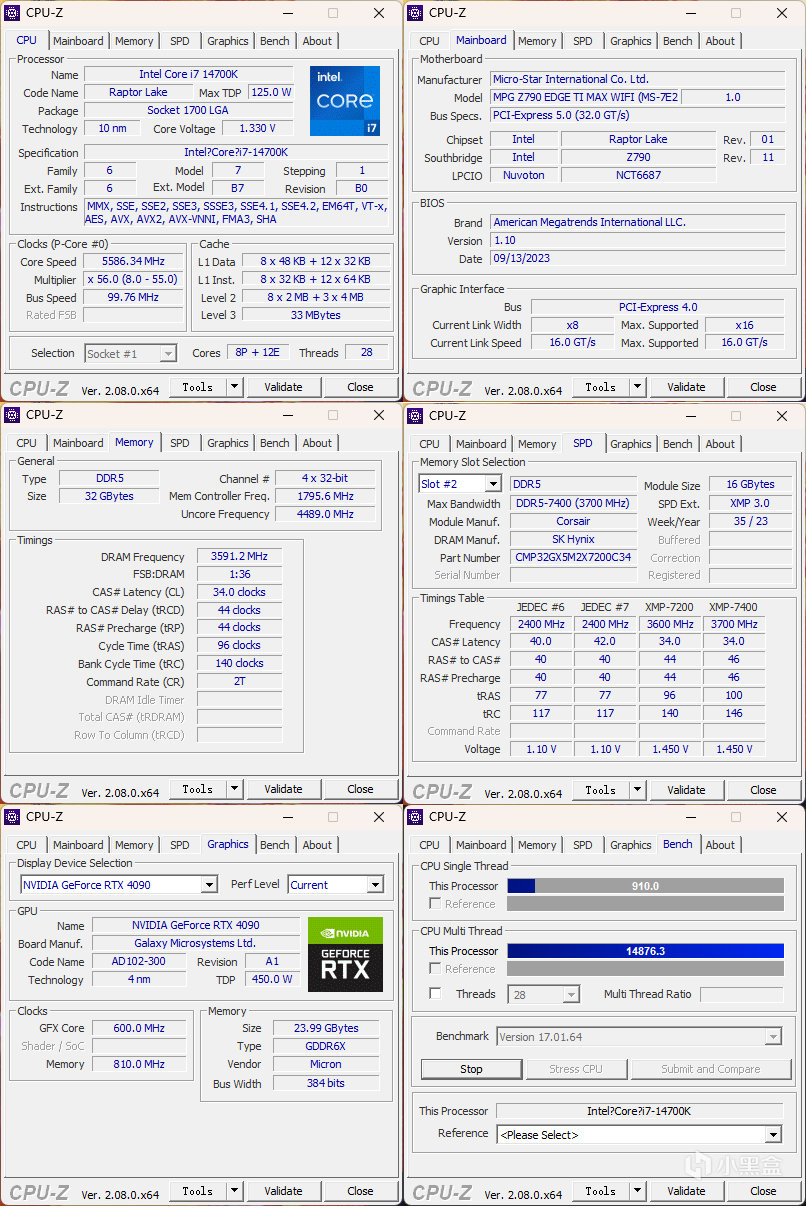
Task: Open the About tab in the Memory-tab window
Action: pos(317,443)
